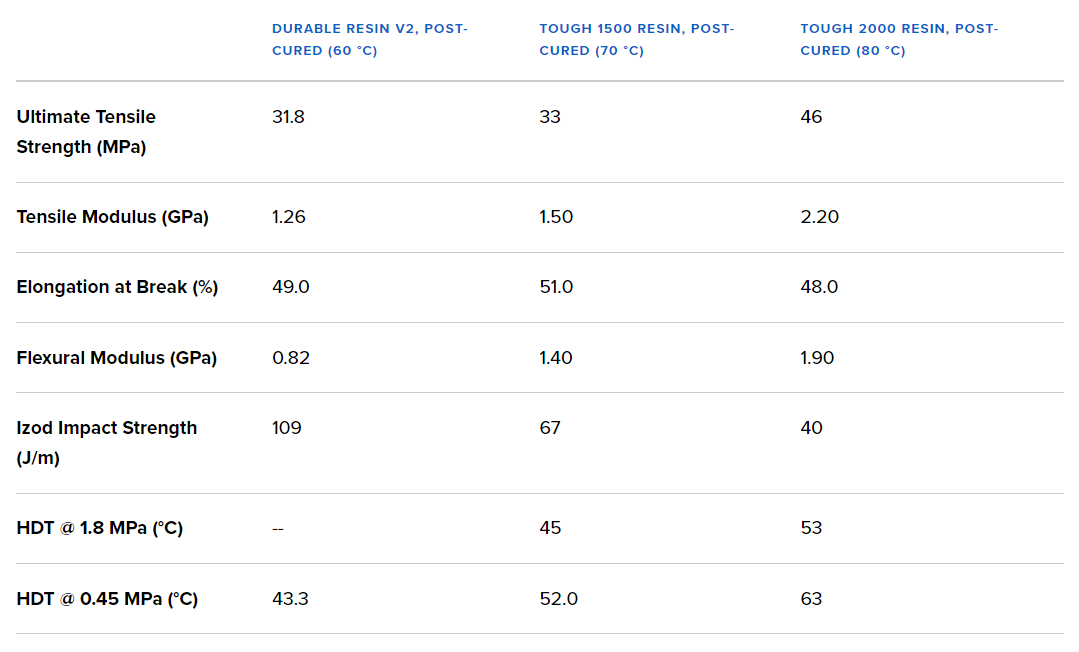Image resolution: width=1079 pixels, height=652 pixels.
Task: Click the 1.40 flexural modulus value
Action: tap(556, 358)
